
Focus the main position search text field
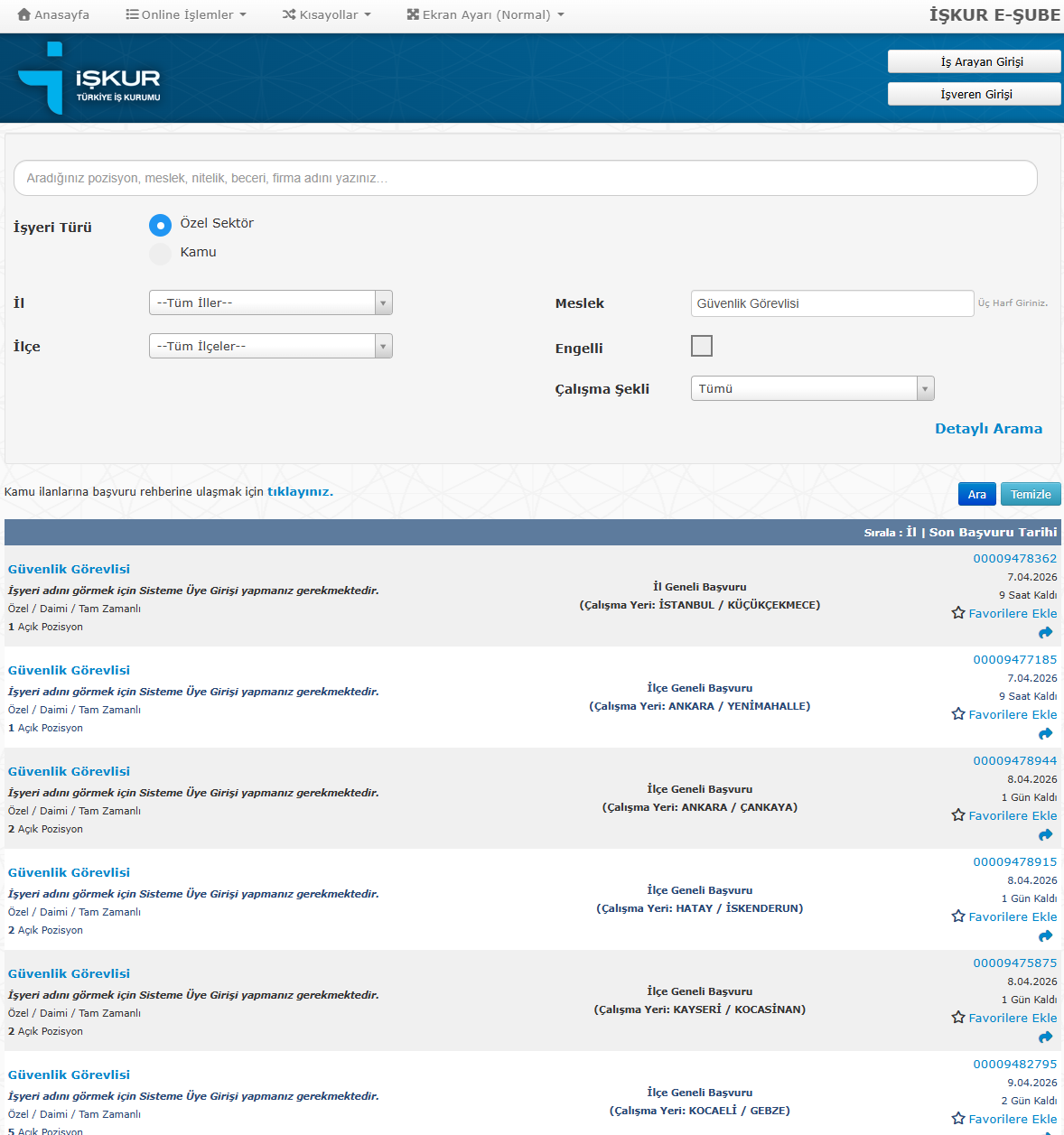(525, 178)
